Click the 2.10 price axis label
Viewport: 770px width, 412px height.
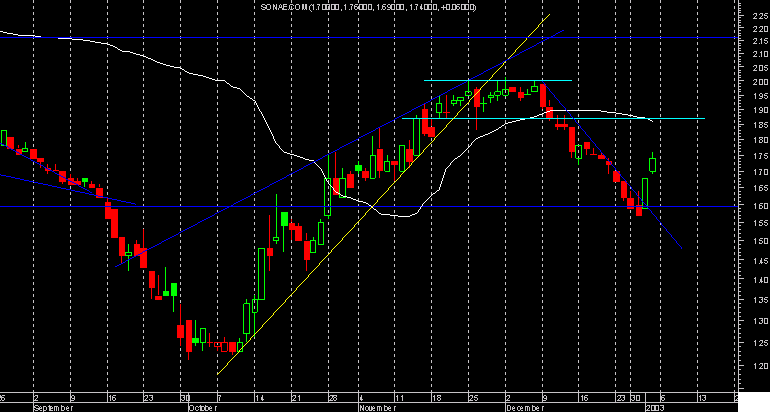pos(760,55)
